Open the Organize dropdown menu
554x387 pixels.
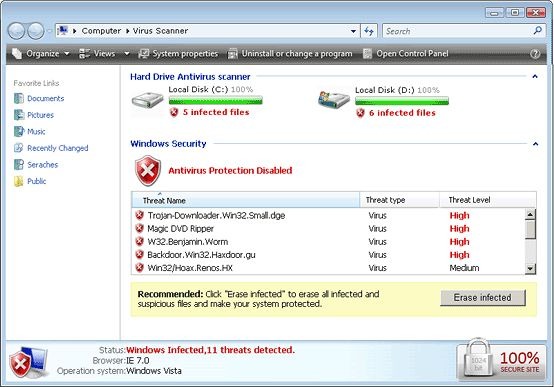41,54
